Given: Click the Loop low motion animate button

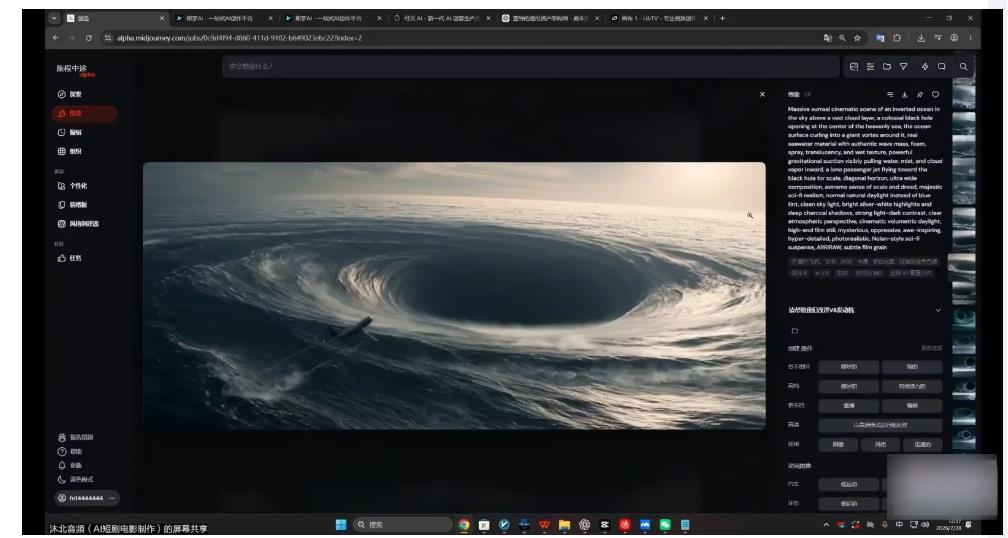Looking at the screenshot, I should click(x=849, y=504).
